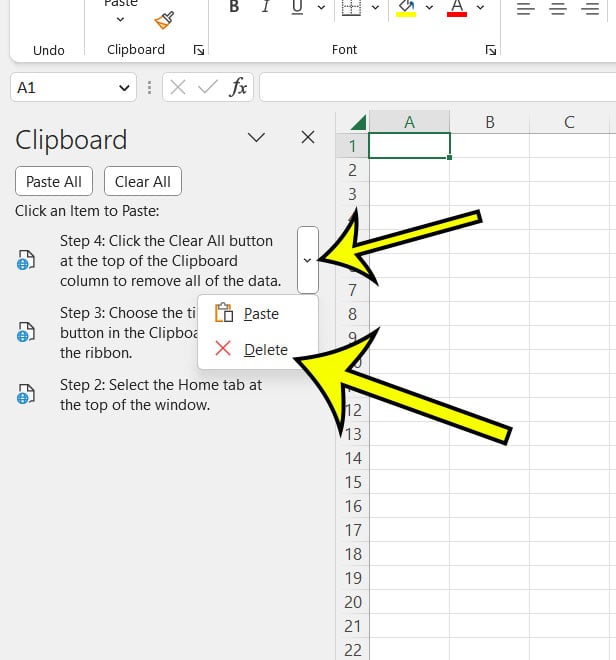Open Clipboard pane options chevron
Image resolution: width=616 pixels, height=660 pixels.
pyautogui.click(x=256, y=137)
